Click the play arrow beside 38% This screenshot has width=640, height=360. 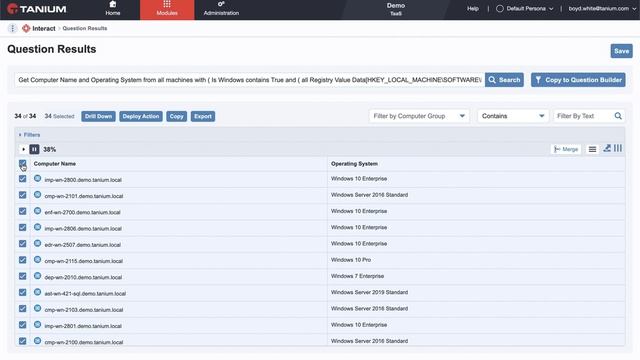coord(23,149)
